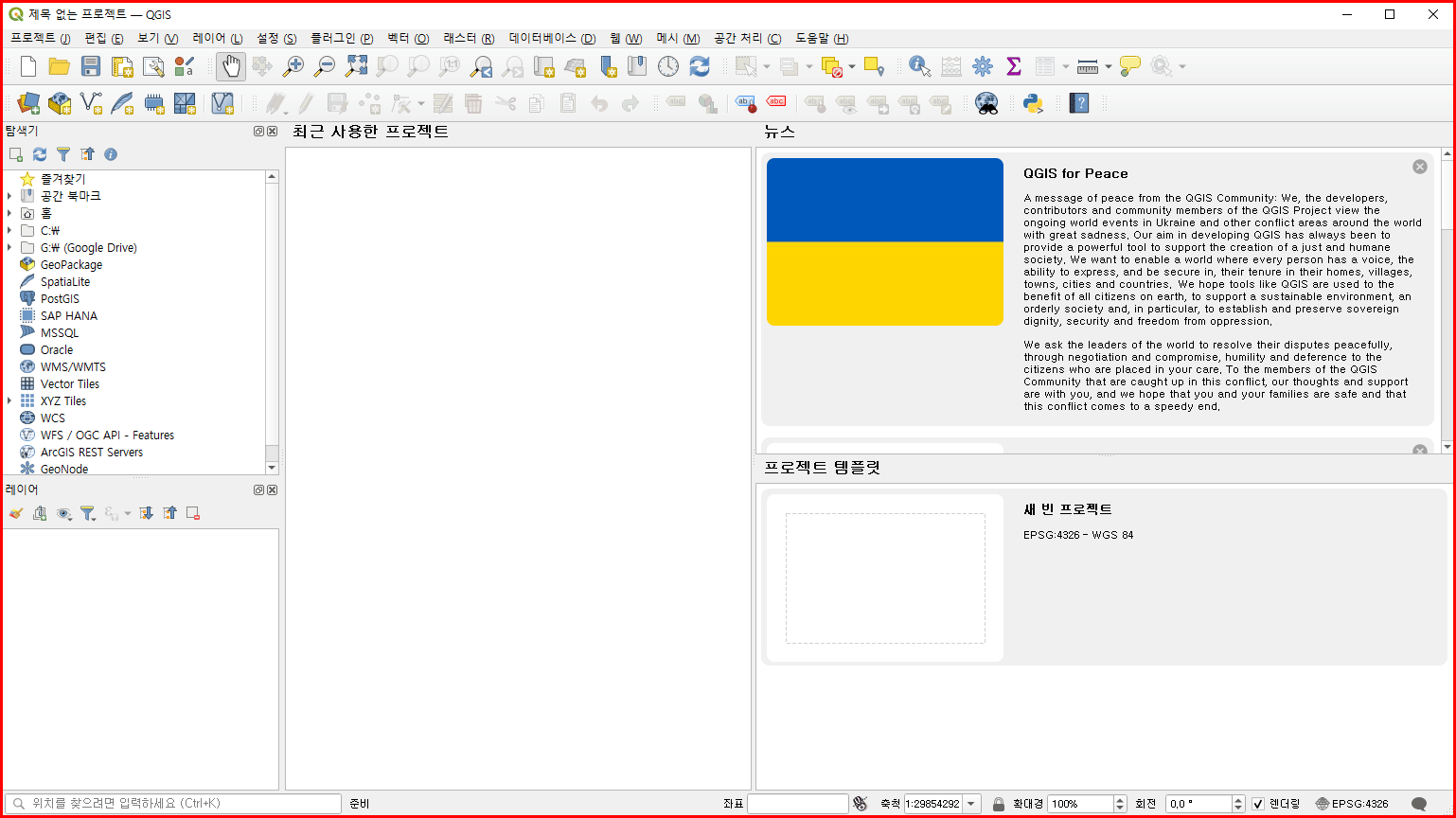This screenshot has height=818, width=1456.
Task: Refresh the map canvas from toolbar
Action: pyautogui.click(x=700, y=66)
